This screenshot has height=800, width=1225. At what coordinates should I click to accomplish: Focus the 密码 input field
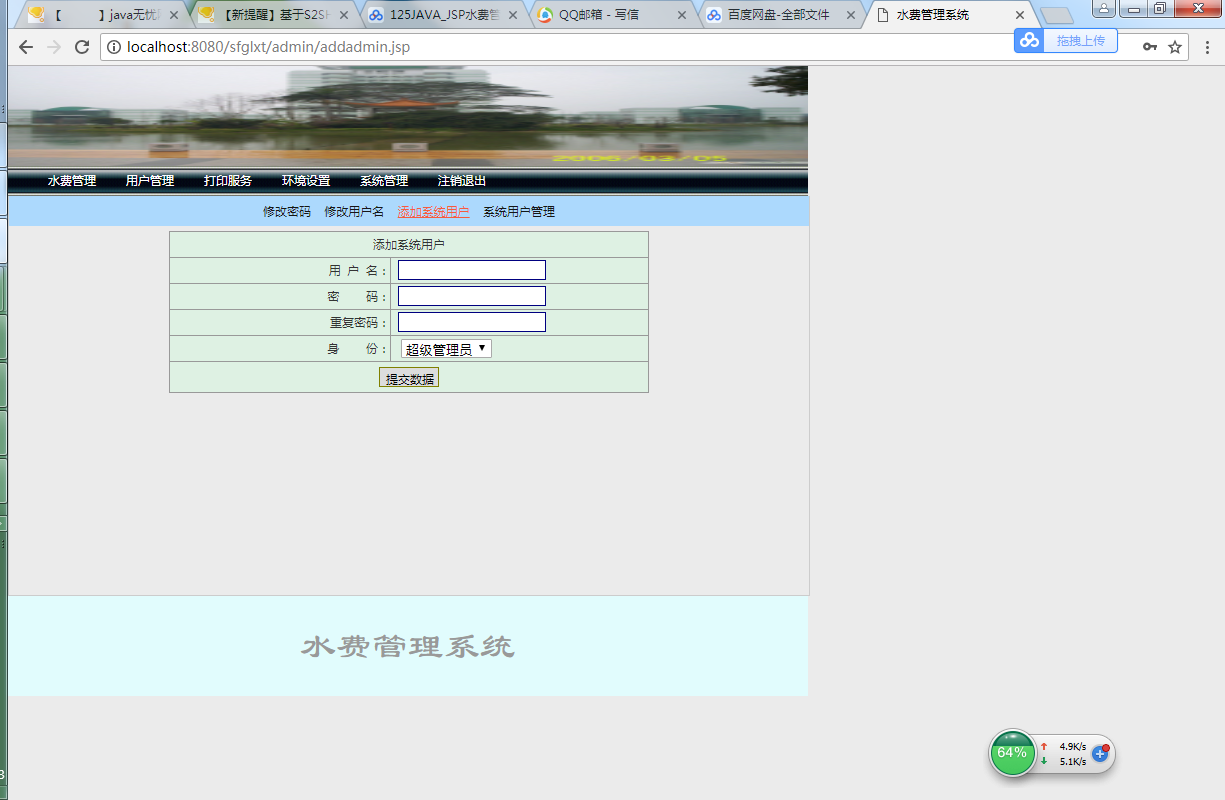tap(472, 296)
